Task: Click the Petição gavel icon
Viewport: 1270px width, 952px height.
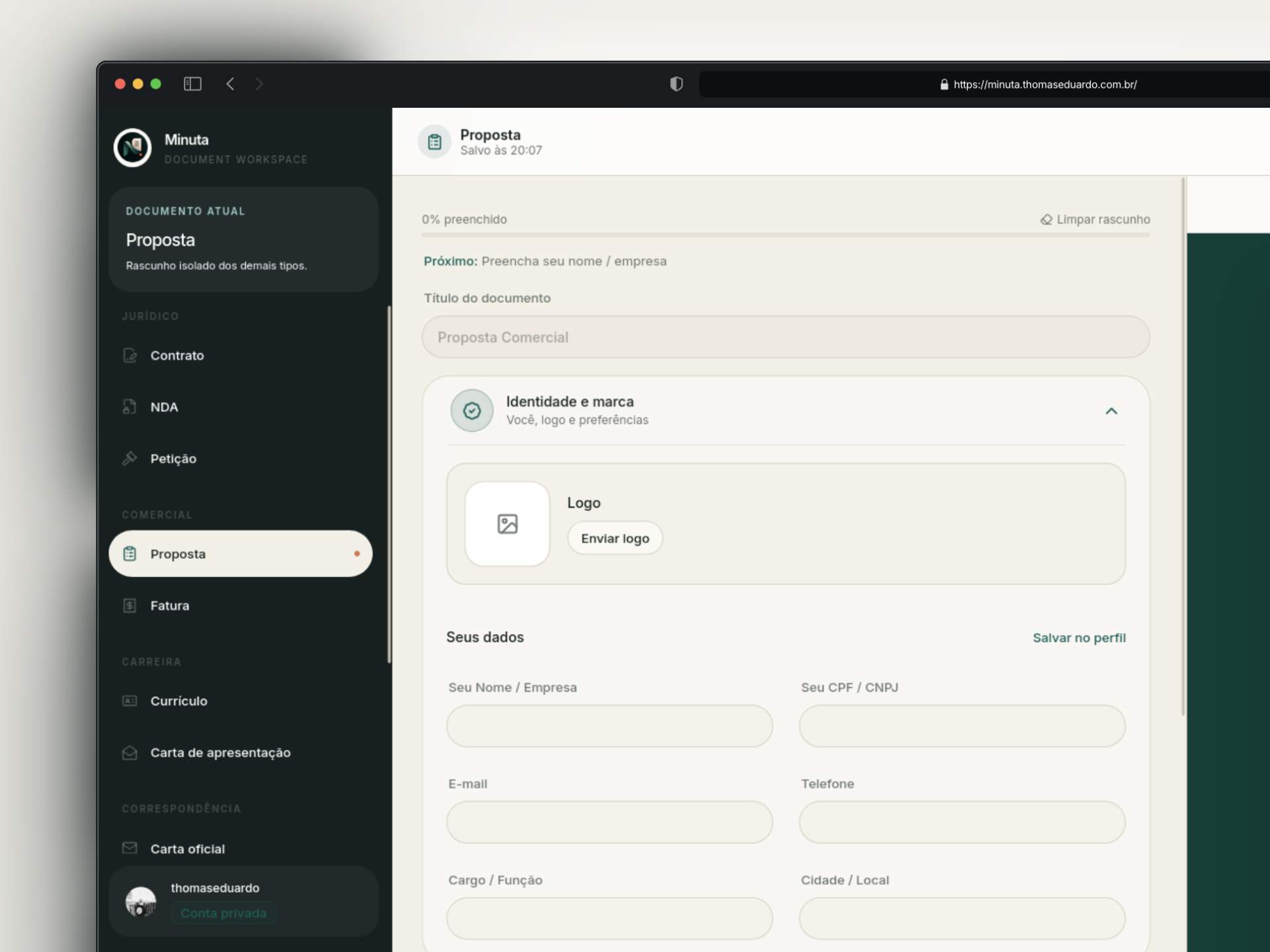Action: point(130,458)
